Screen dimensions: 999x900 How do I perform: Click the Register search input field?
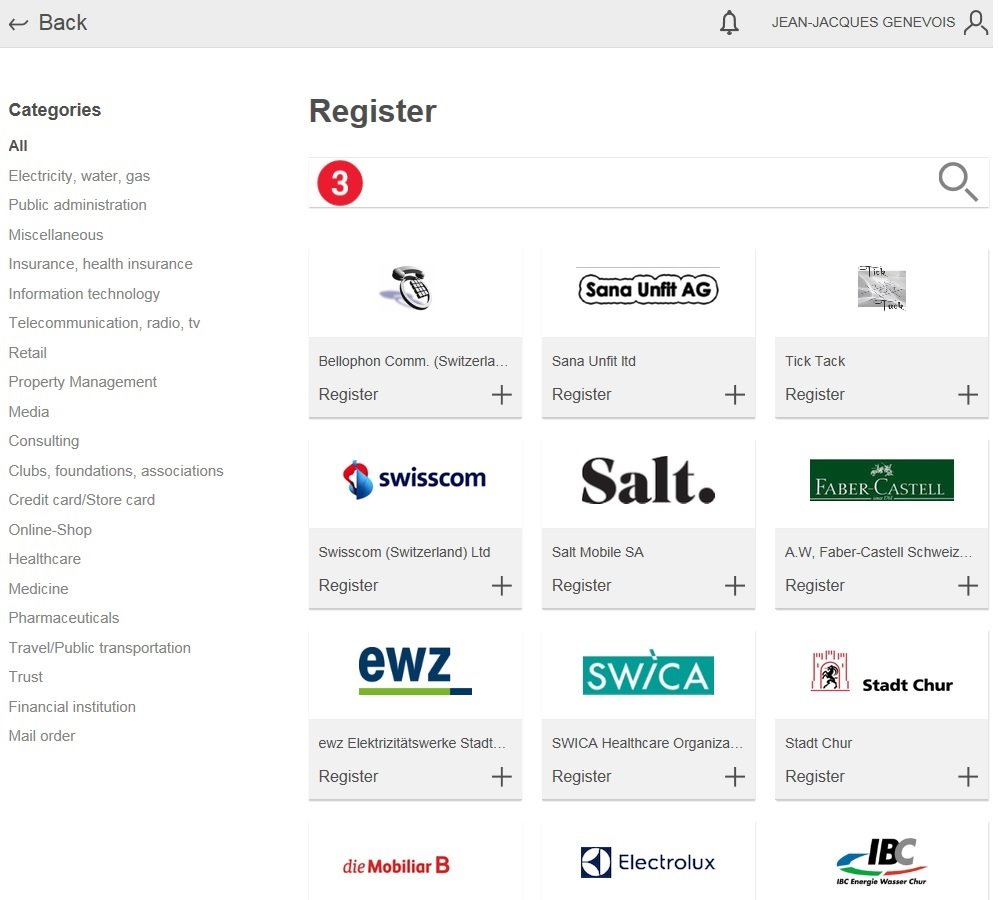649,183
